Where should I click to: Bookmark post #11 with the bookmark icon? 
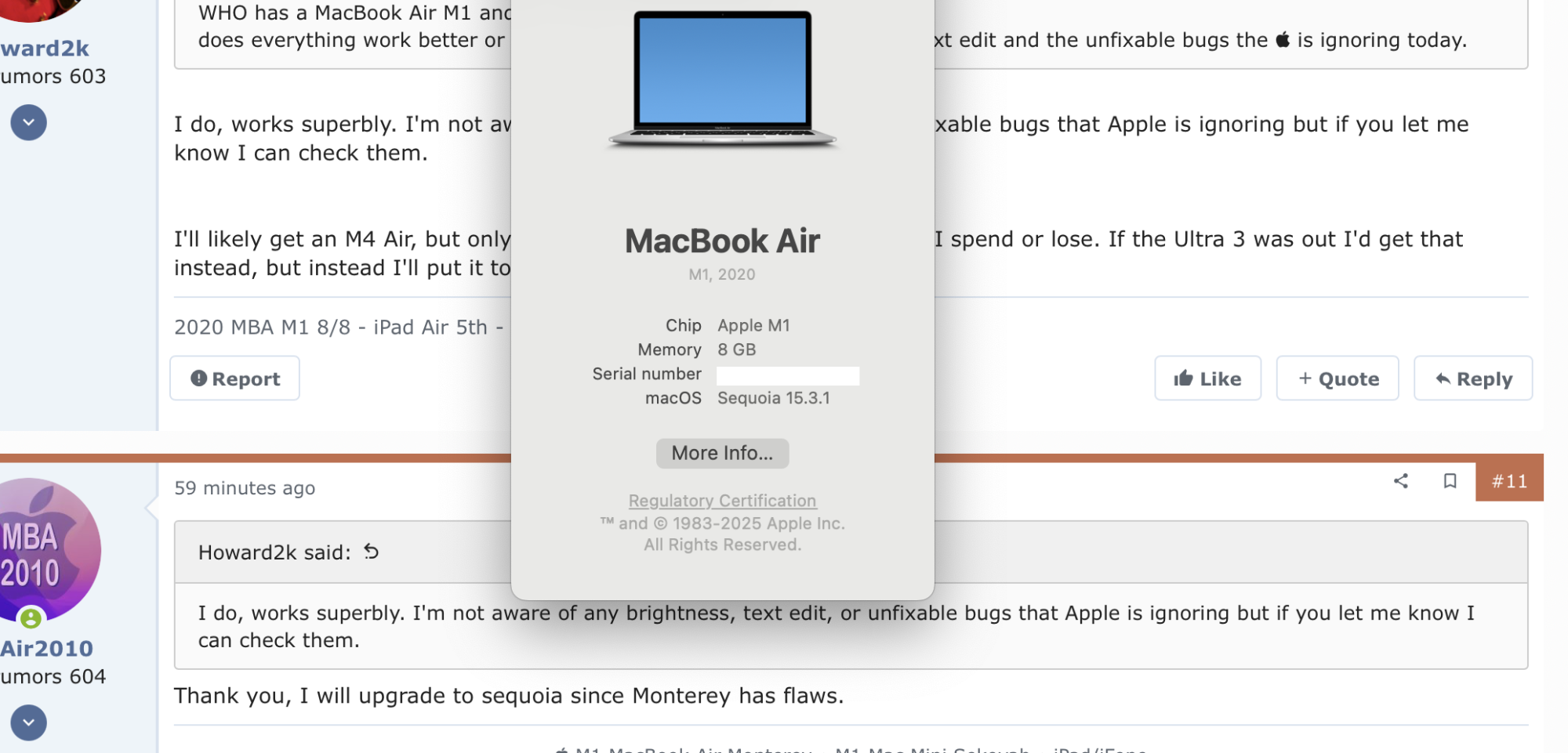coord(1450,481)
